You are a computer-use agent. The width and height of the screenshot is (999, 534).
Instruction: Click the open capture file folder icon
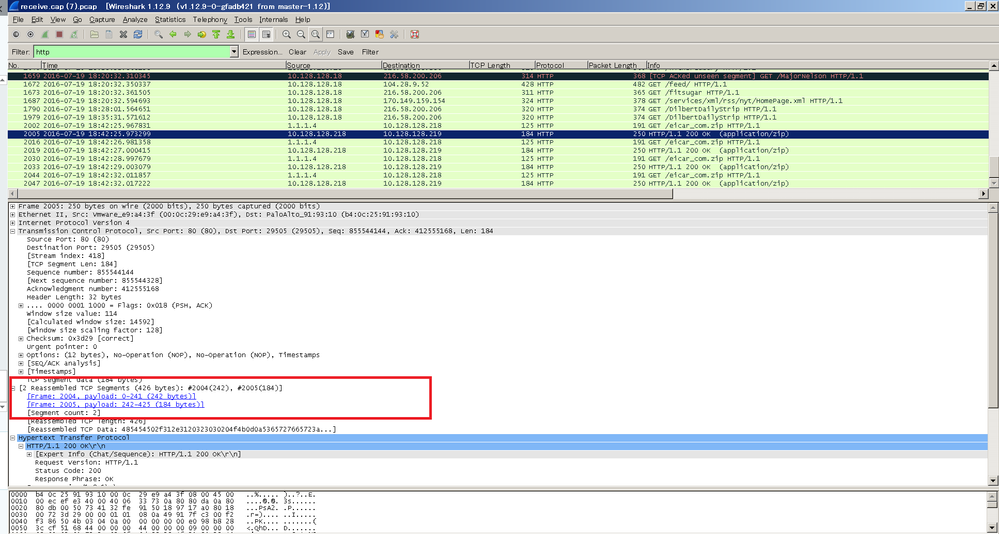point(93,35)
